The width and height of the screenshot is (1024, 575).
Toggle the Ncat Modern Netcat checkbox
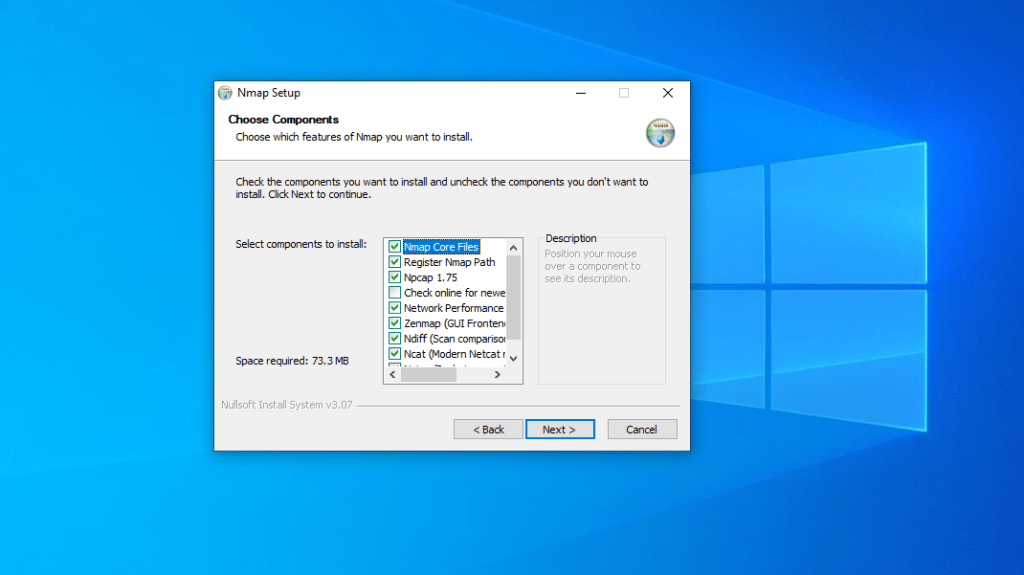395,354
